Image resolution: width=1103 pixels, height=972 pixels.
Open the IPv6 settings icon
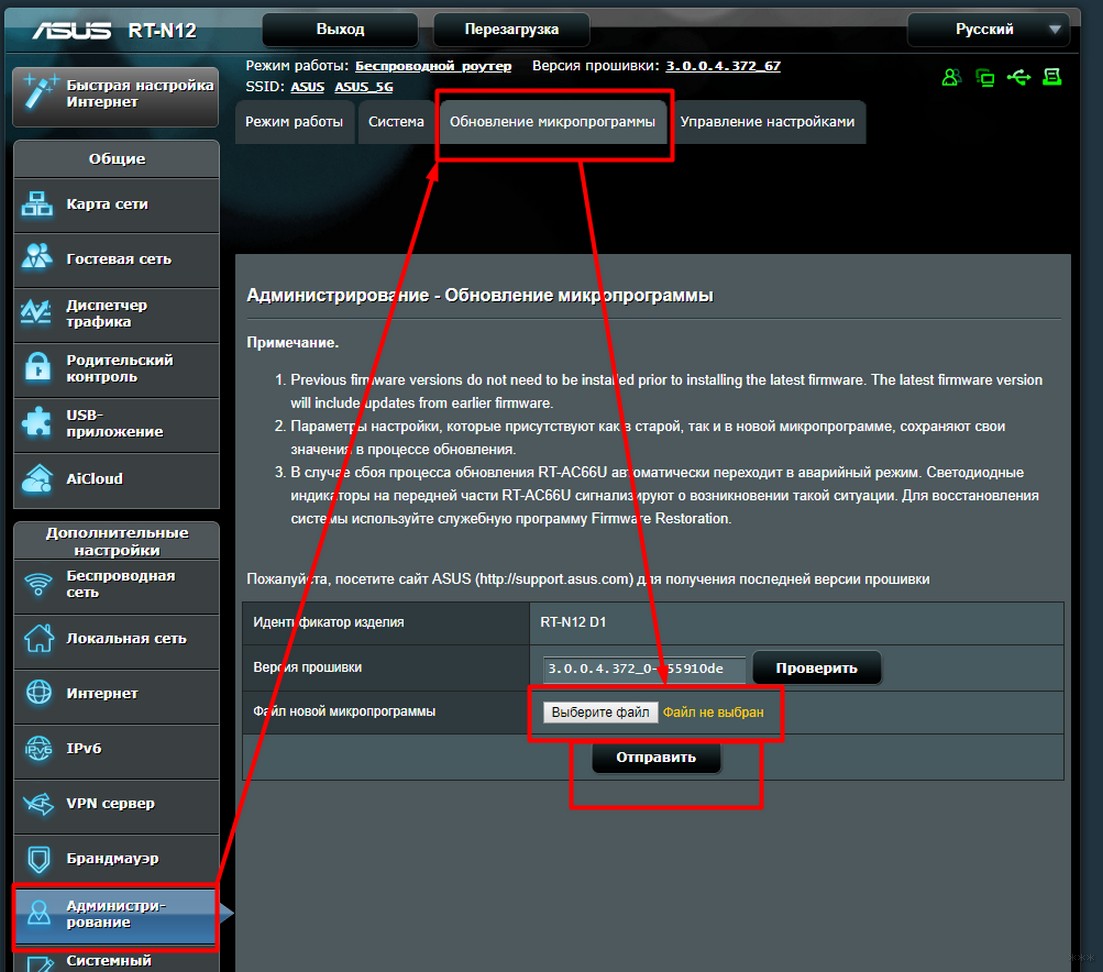[x=38, y=748]
